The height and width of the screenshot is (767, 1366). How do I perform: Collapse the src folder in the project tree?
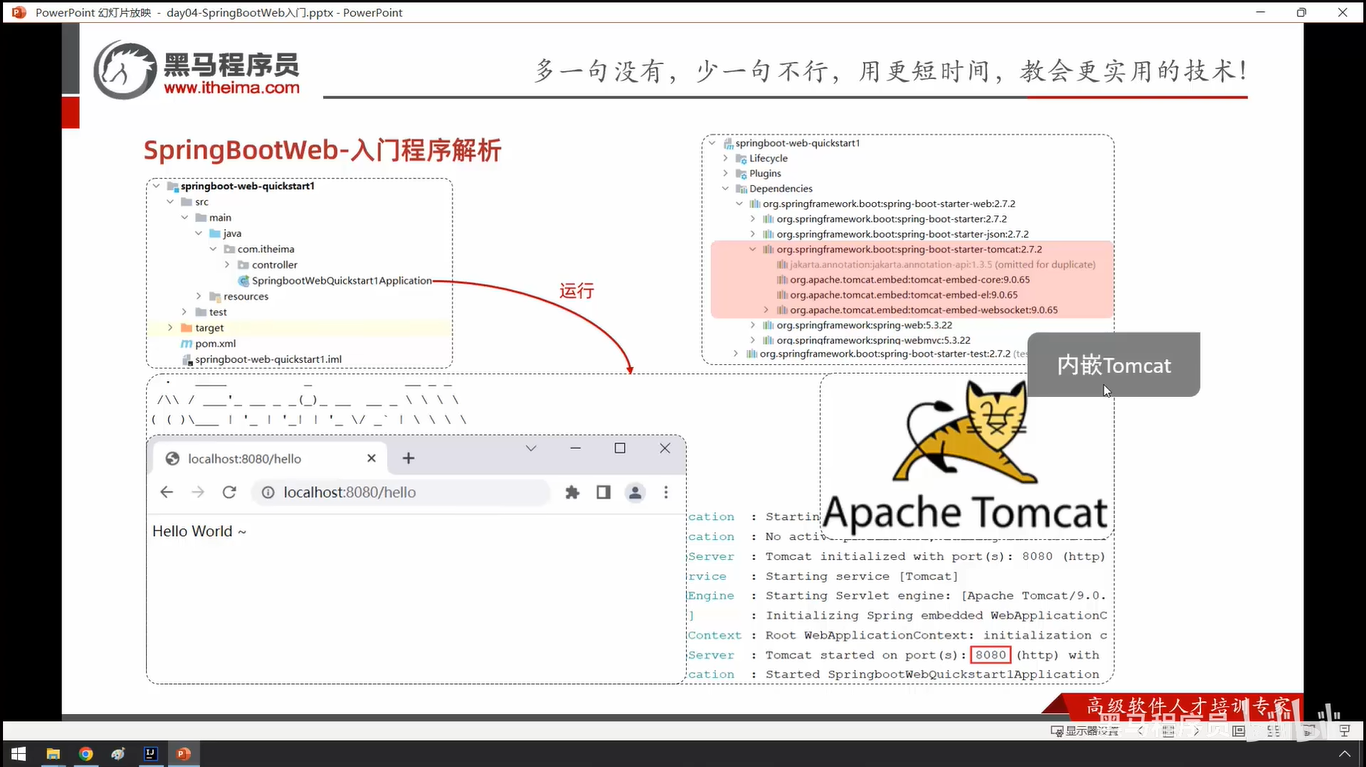click(x=171, y=202)
